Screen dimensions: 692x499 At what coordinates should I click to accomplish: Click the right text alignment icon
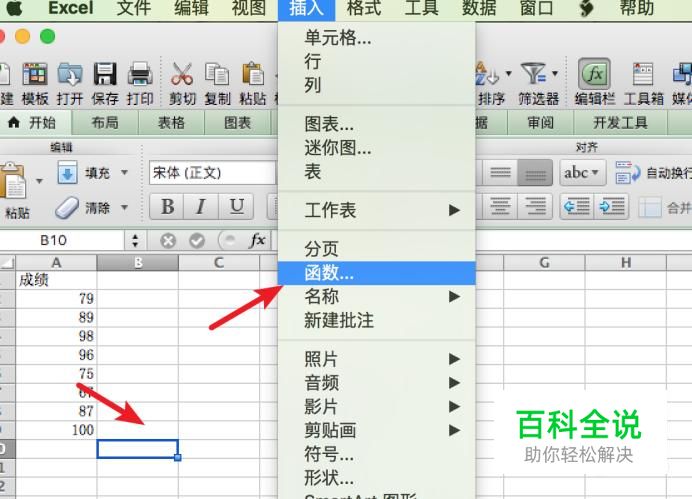tap(535, 206)
